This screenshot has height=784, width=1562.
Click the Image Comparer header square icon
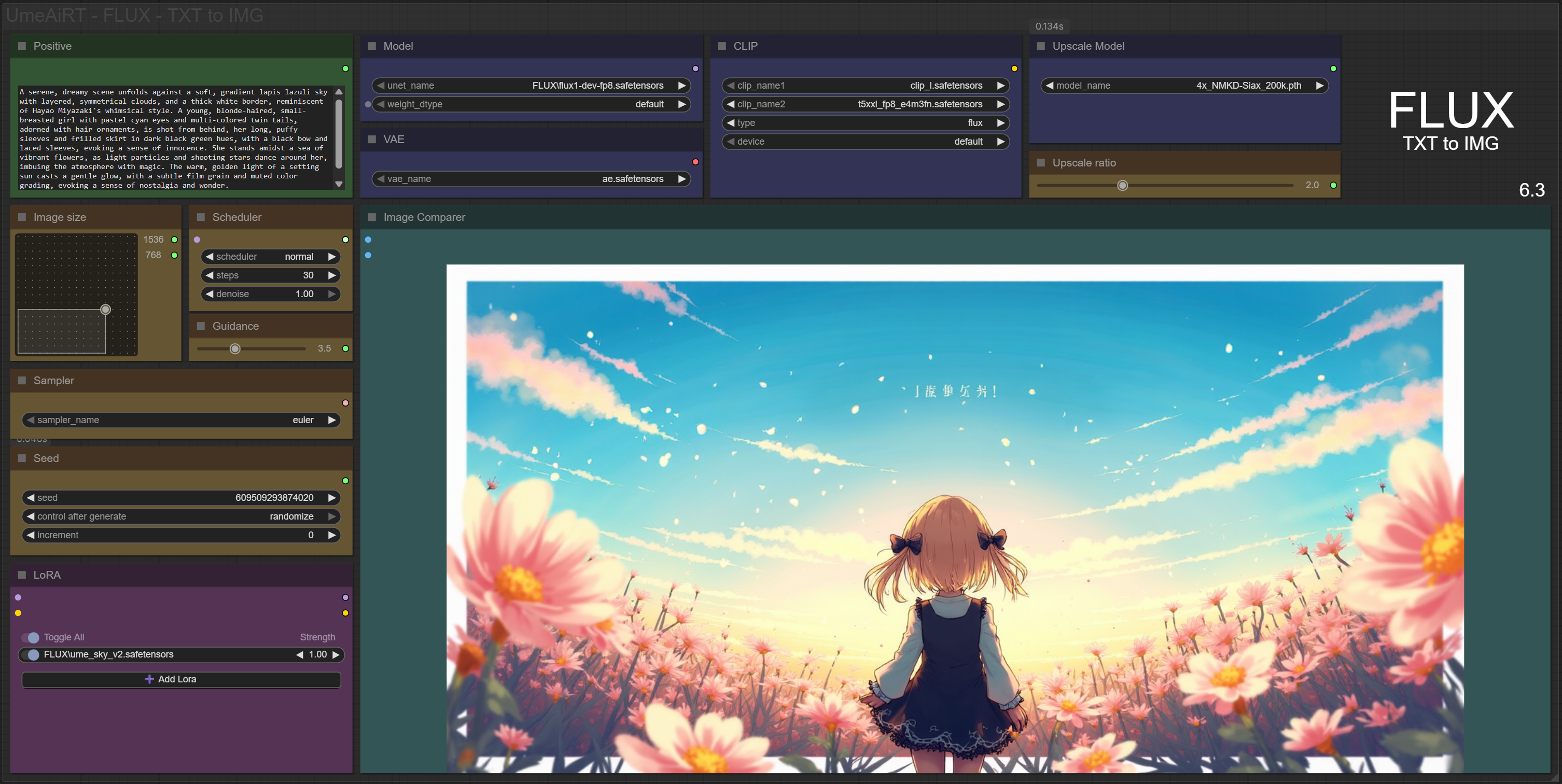tap(372, 217)
